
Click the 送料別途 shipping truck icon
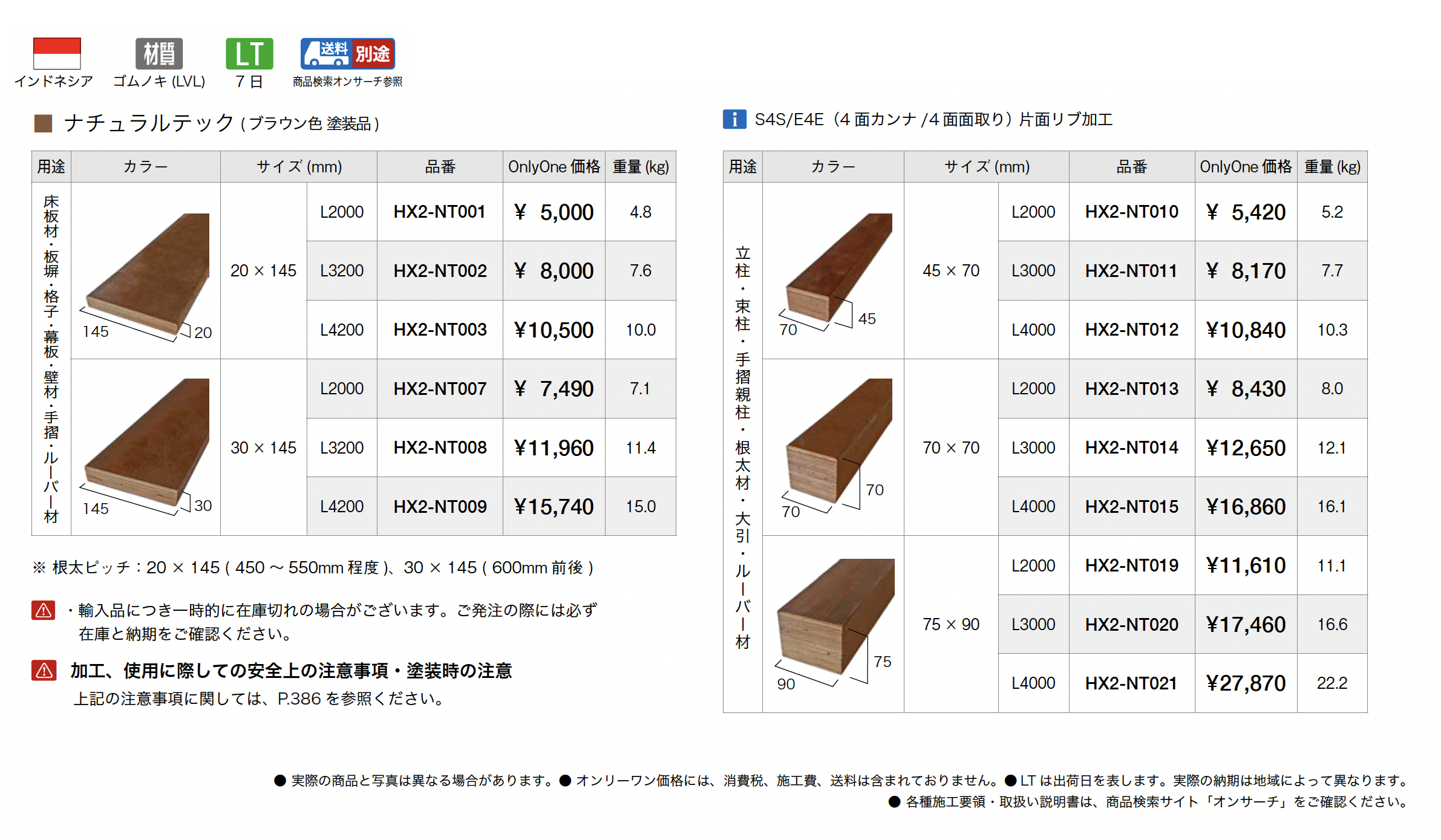pyautogui.click(x=347, y=53)
